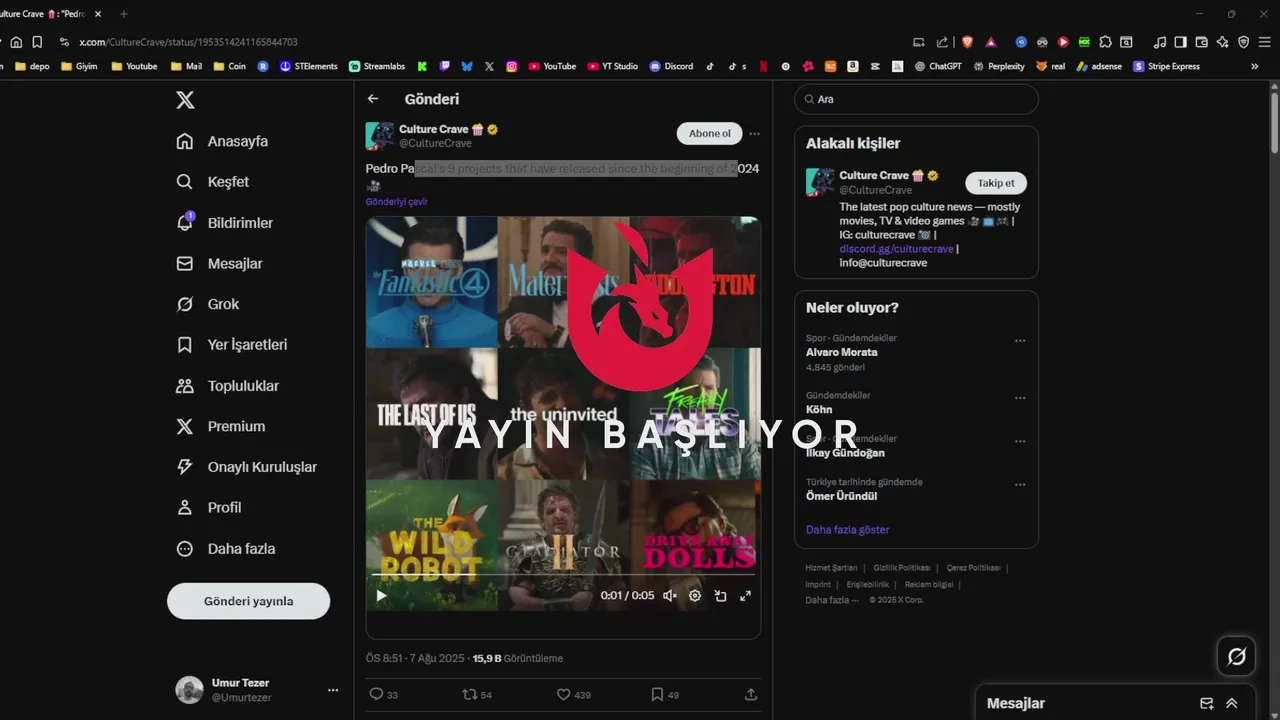The image size is (1280, 720).
Task: Click browser bookmark icon
Action: click(37, 42)
